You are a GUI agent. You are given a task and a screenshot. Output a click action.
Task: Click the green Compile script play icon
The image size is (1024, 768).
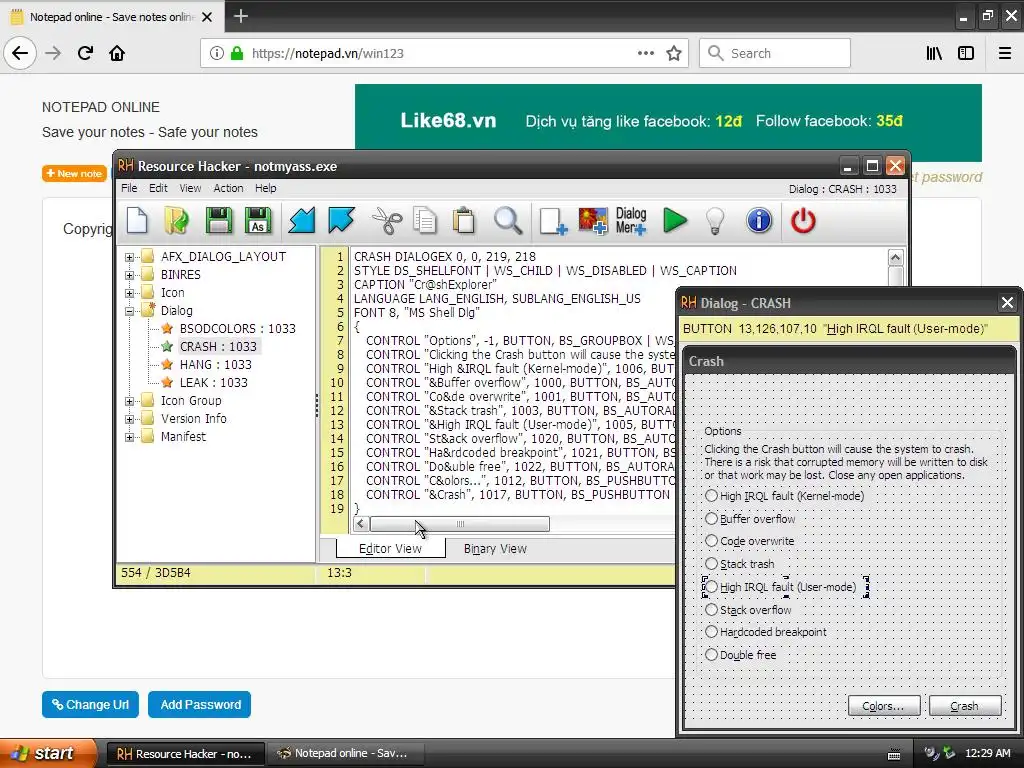point(675,221)
